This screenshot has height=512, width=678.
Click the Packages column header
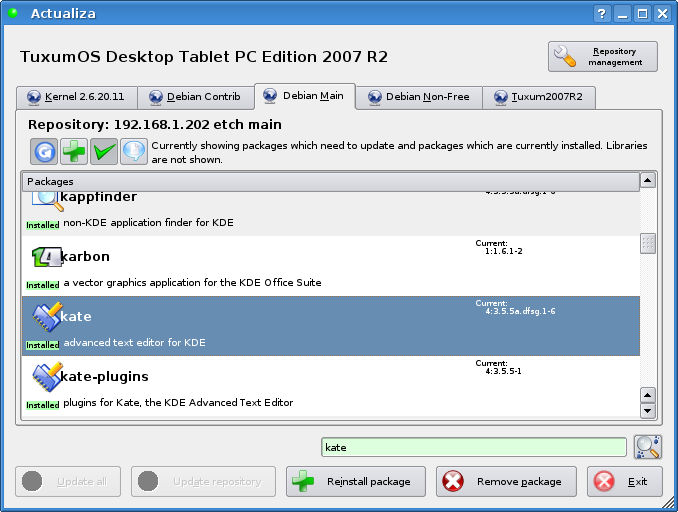click(331, 181)
